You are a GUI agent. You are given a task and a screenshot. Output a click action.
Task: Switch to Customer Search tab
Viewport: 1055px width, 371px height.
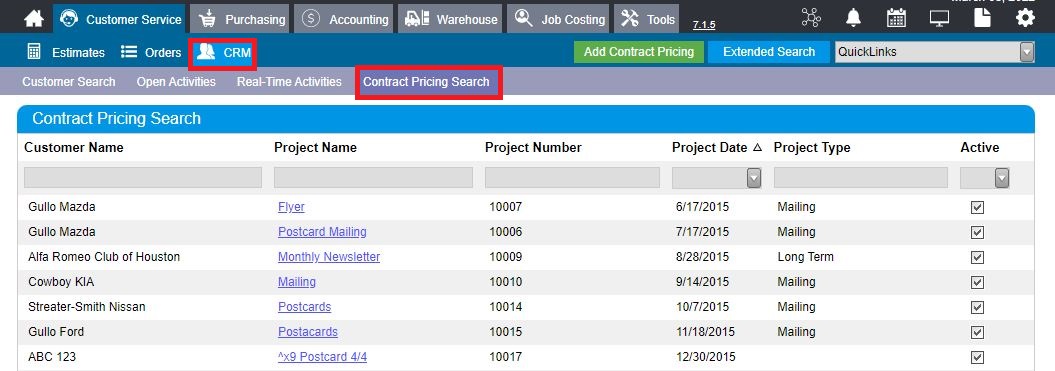(x=69, y=82)
